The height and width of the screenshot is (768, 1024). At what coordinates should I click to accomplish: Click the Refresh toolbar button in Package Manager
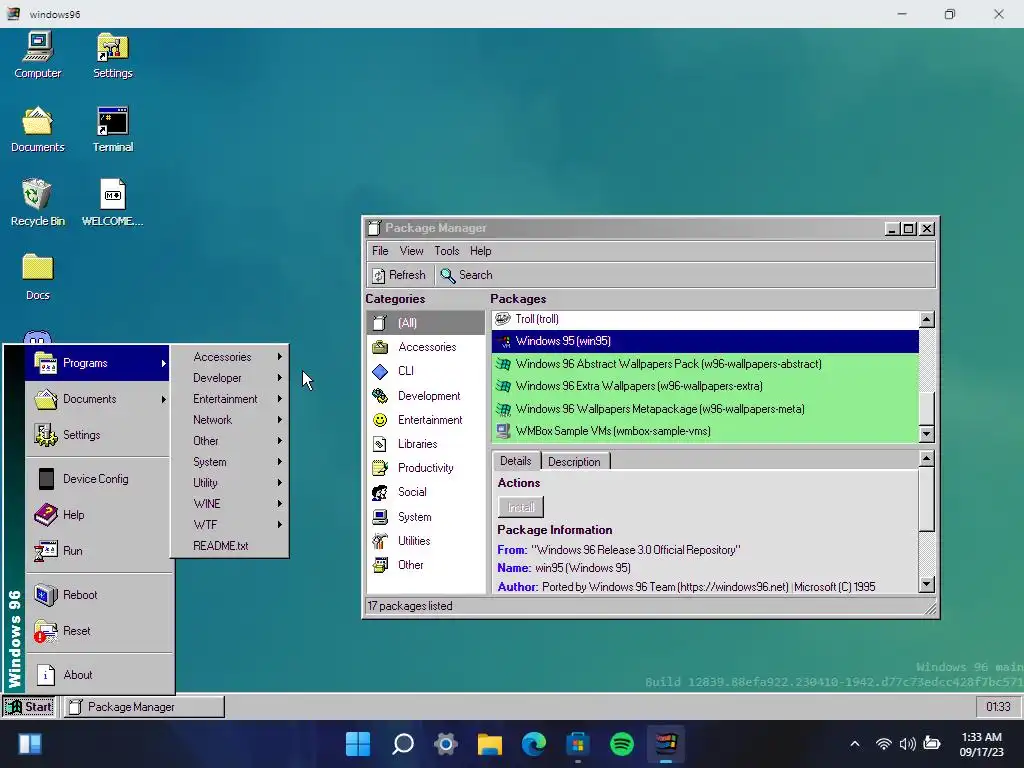[399, 275]
